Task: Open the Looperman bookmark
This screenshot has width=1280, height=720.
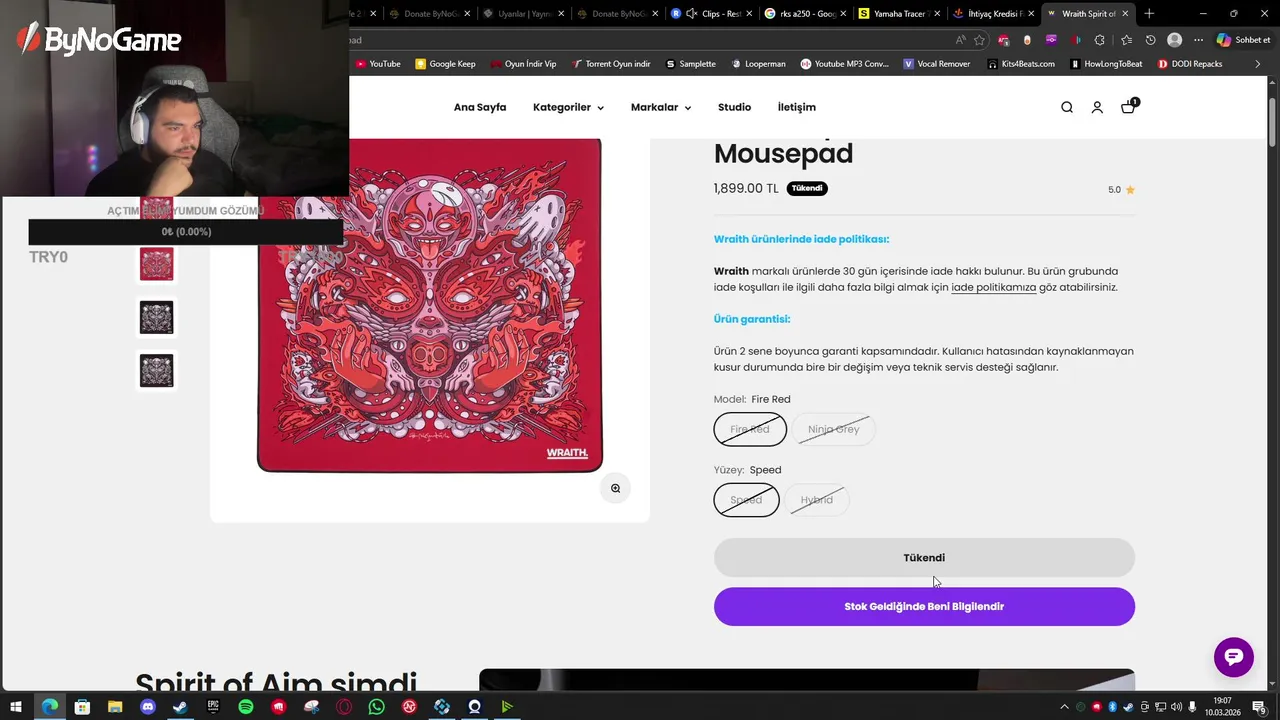Action: pos(758,64)
